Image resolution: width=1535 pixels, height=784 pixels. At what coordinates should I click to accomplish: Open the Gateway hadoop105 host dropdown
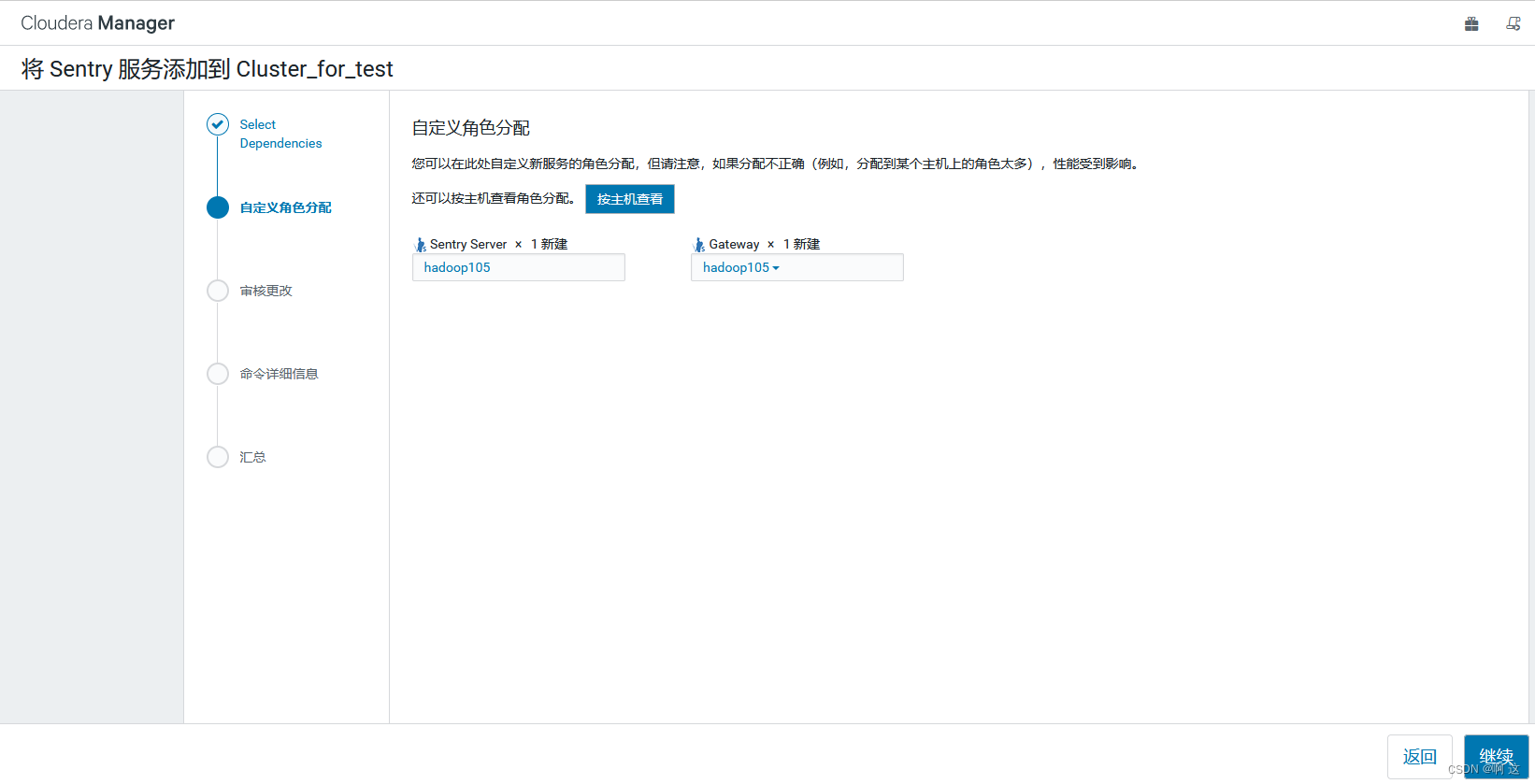pyautogui.click(x=796, y=267)
